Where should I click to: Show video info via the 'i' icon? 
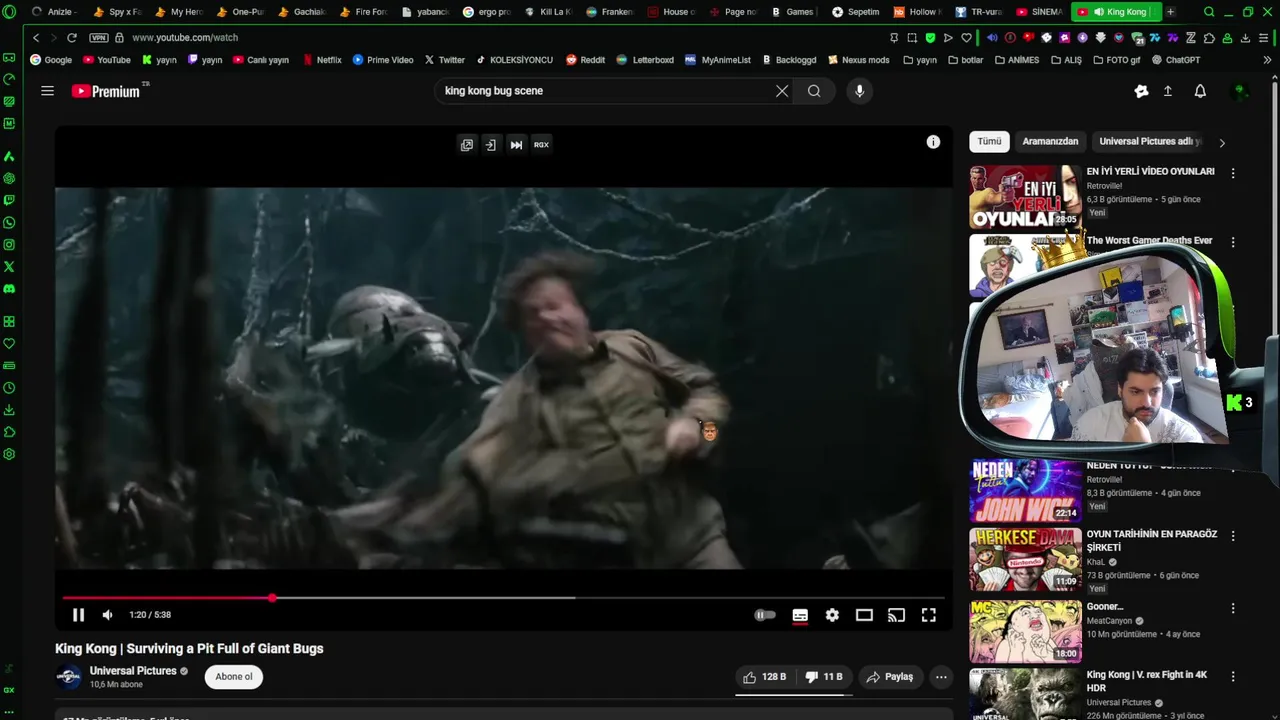(933, 142)
